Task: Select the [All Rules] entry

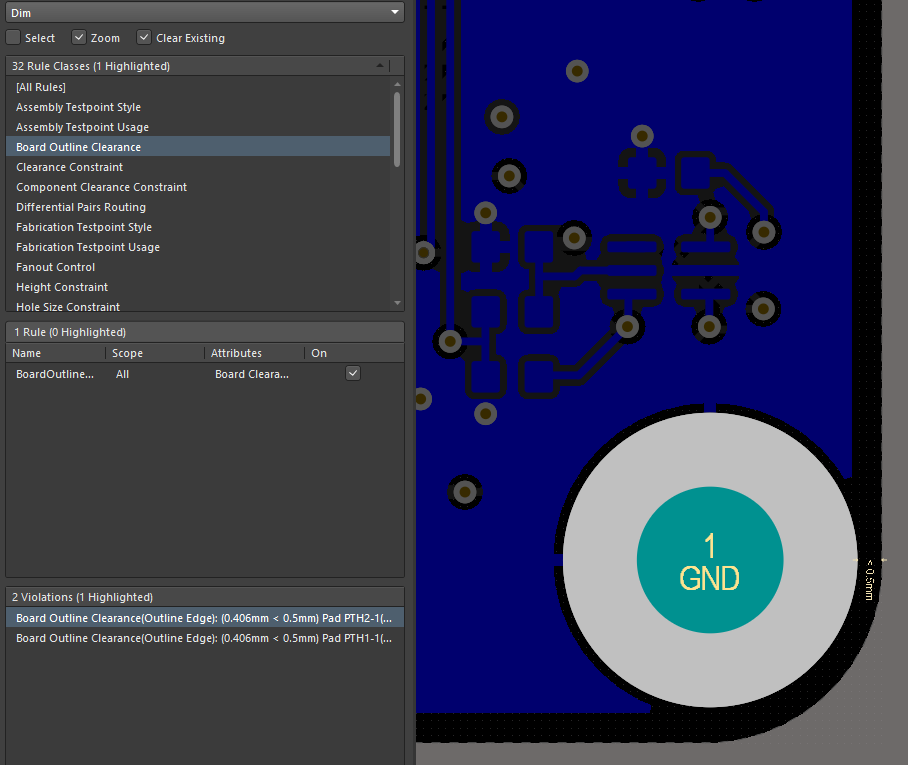Action: (42, 87)
